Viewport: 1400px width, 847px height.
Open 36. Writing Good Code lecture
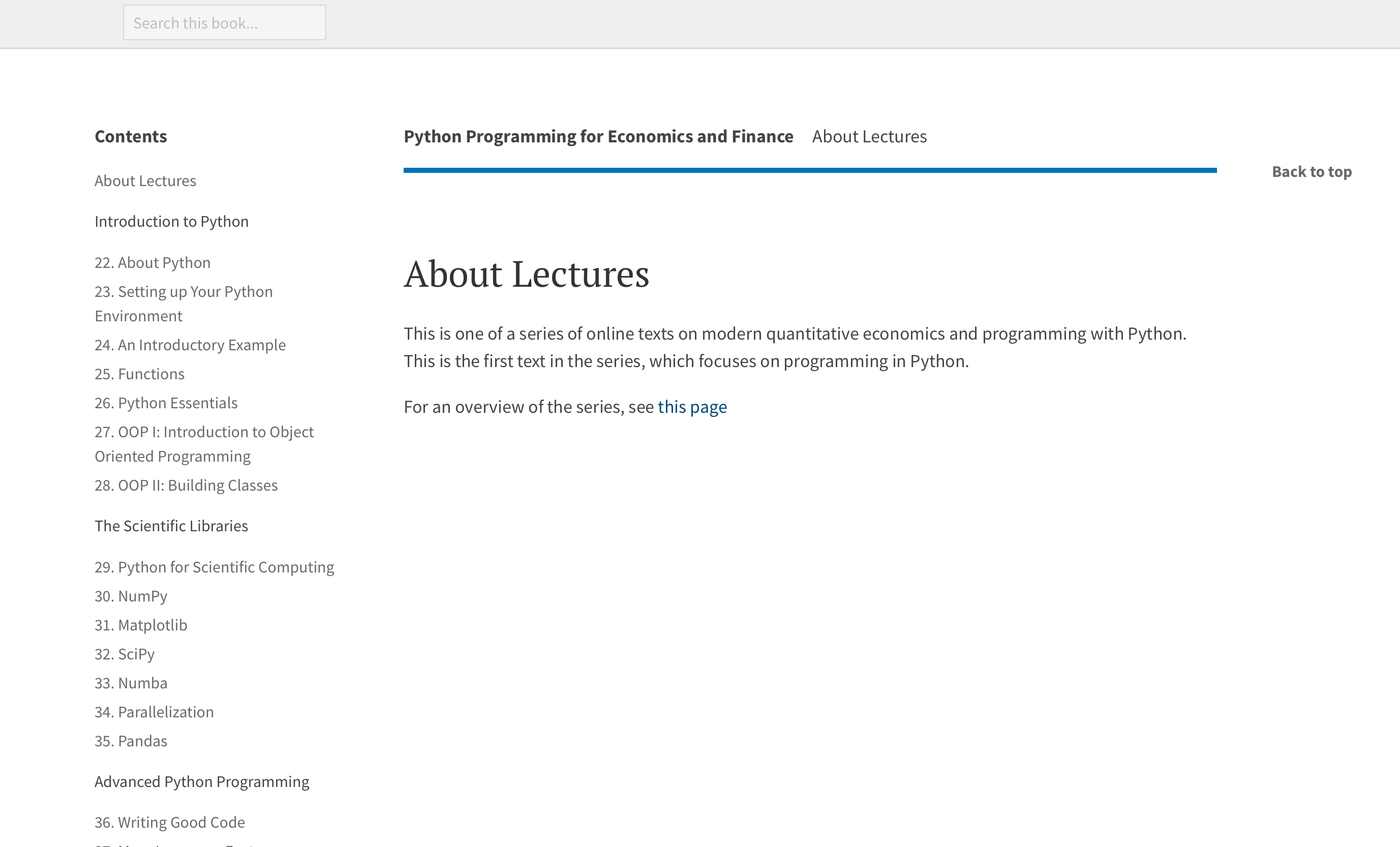[x=169, y=822]
